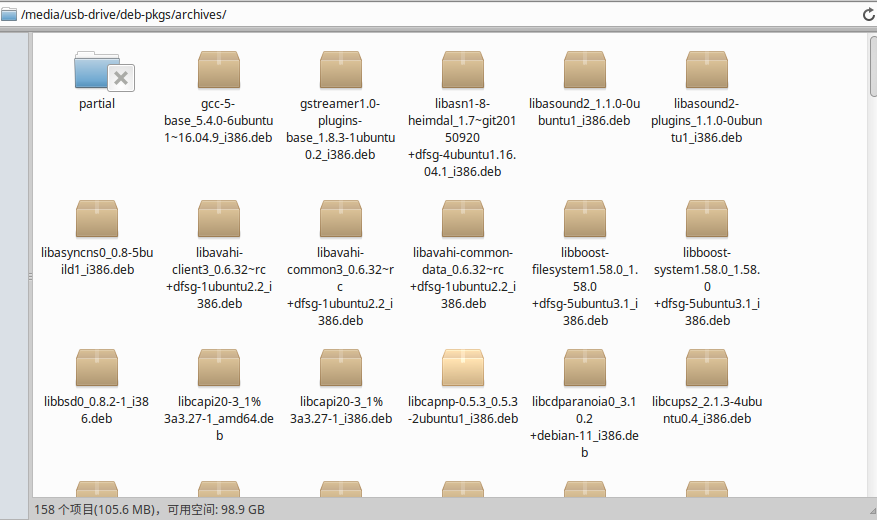
Task: Click the libasound2_1.1.0-0ubuntu1_i386.deb filename text
Action: point(584,112)
